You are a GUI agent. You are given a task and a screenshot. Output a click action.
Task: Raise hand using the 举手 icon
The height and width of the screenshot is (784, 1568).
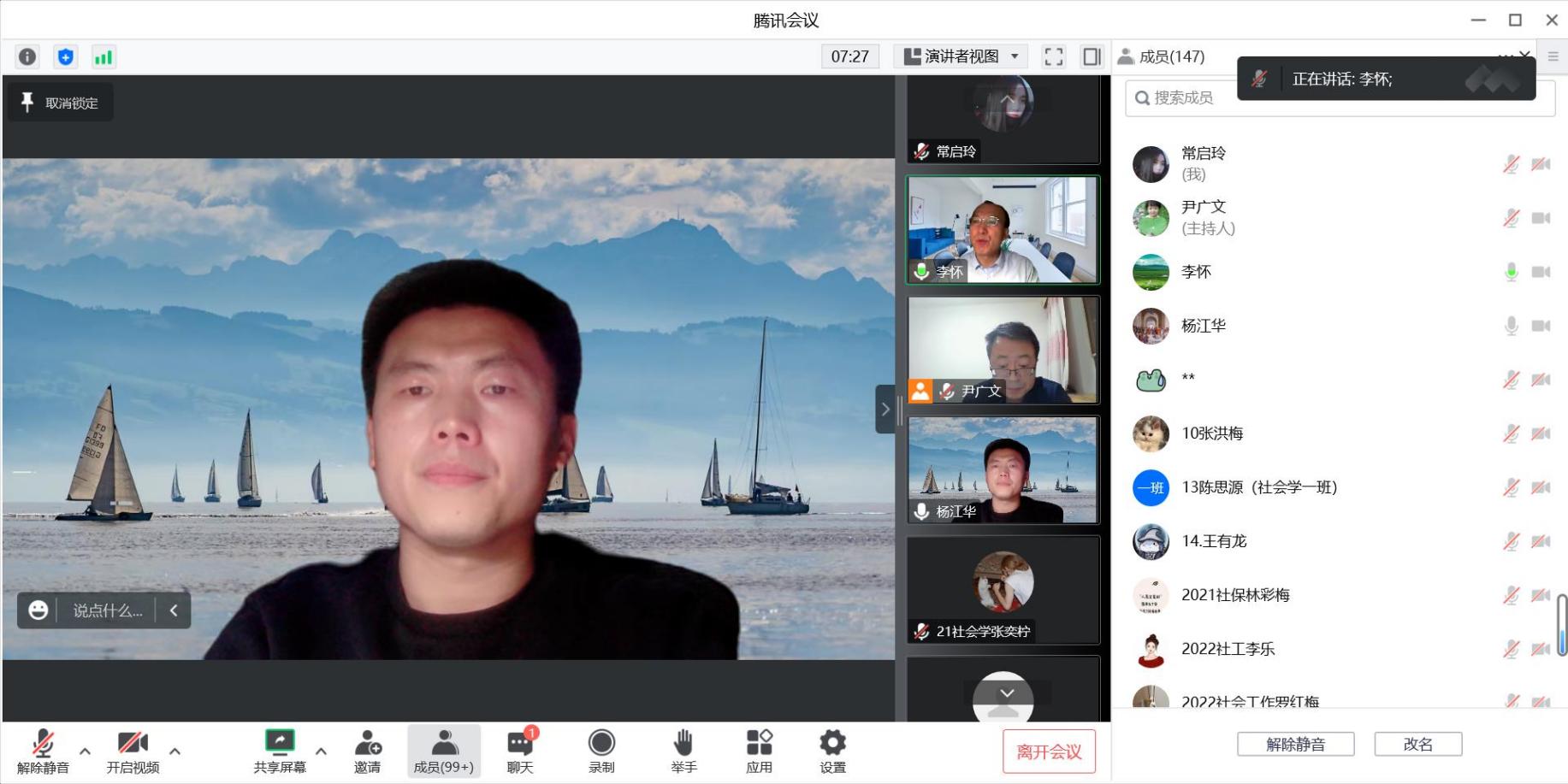683,752
